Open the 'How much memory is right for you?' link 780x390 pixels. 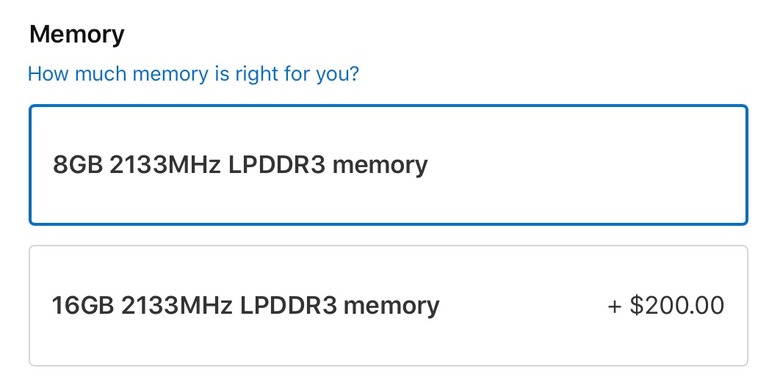click(x=194, y=74)
